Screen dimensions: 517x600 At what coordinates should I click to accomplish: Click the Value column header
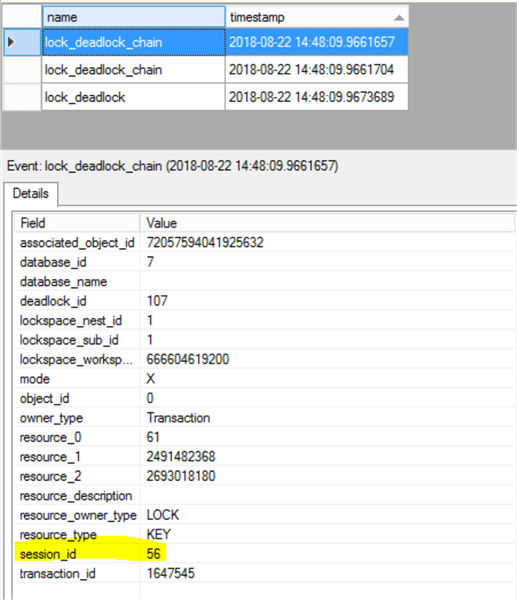[328, 223]
